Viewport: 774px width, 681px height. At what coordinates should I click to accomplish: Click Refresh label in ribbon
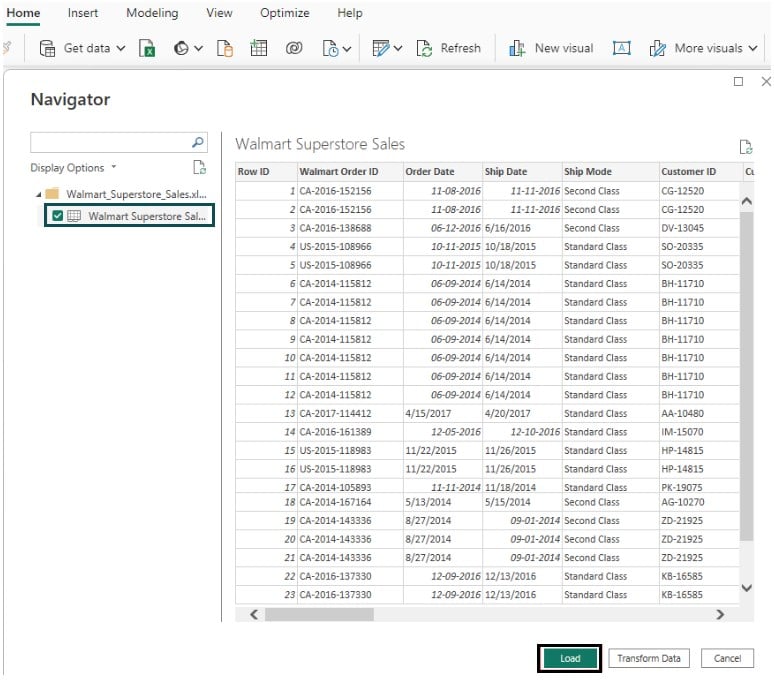click(461, 48)
